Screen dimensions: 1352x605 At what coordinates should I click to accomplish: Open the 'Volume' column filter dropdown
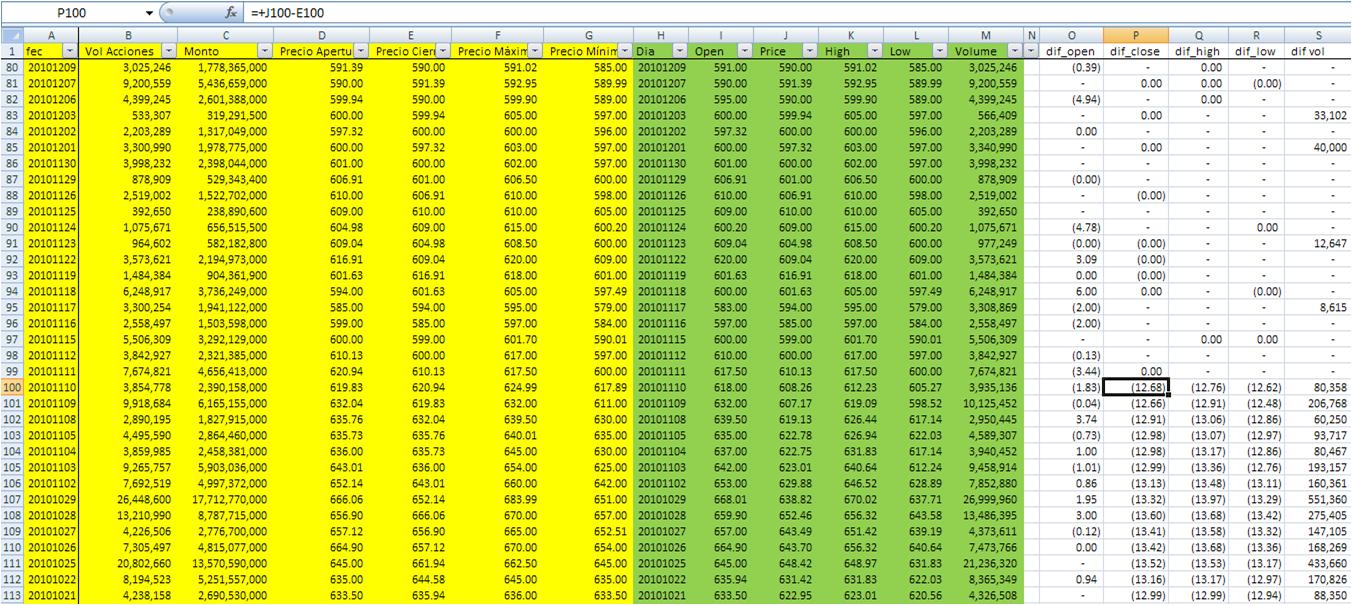[1014, 50]
